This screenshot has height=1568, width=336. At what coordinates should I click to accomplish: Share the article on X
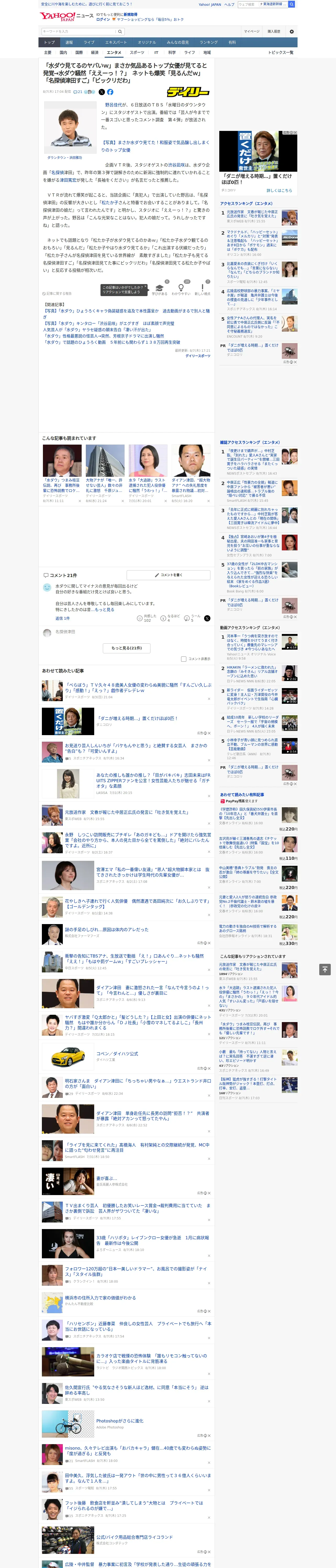pos(102,92)
